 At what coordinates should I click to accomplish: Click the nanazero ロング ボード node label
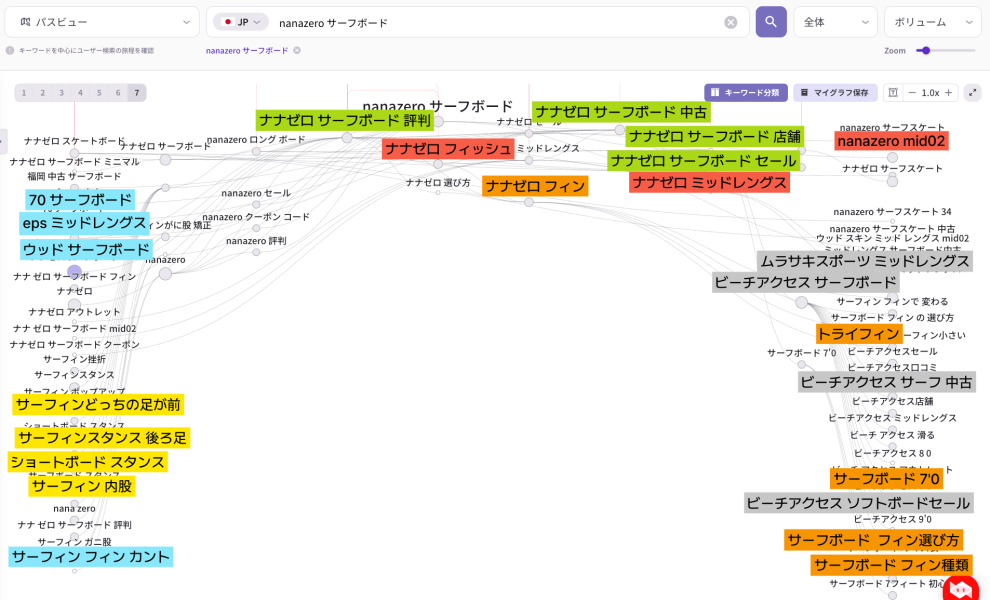point(256,140)
